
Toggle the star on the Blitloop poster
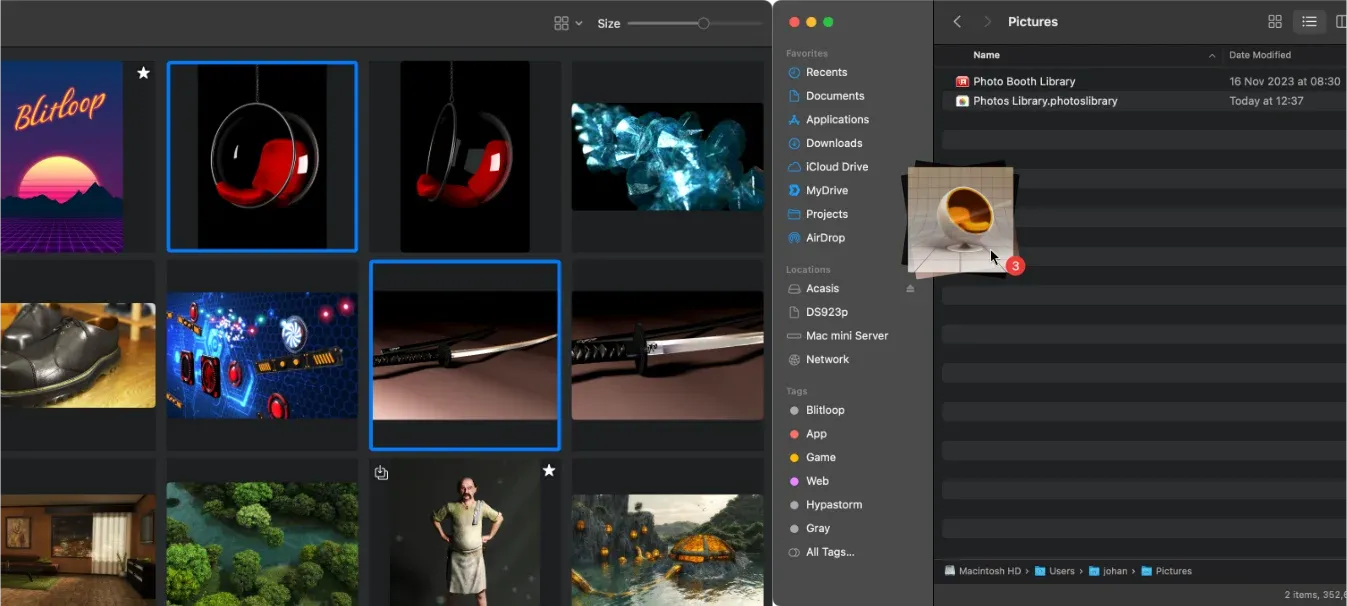tap(143, 73)
